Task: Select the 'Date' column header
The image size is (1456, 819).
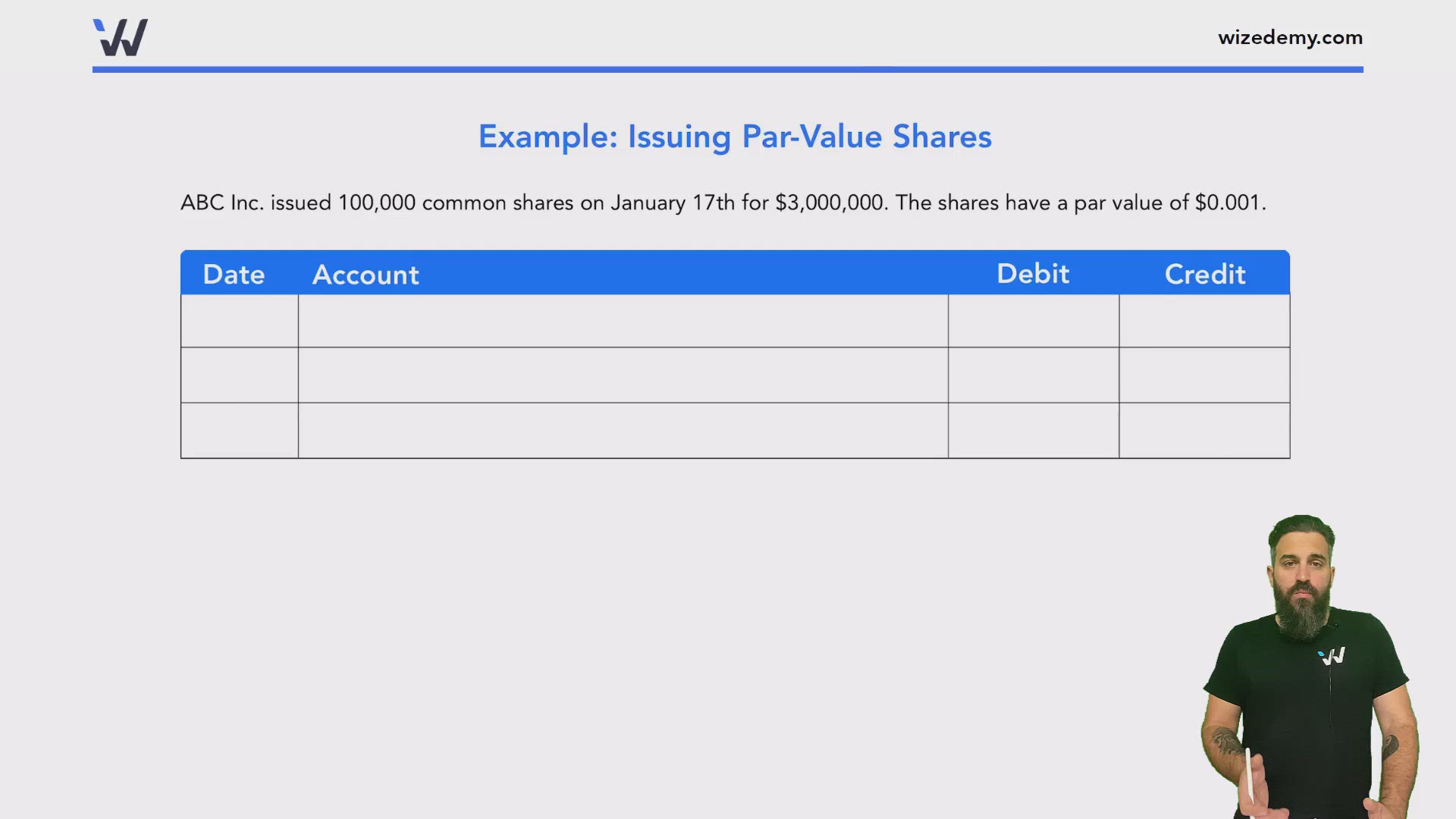Action: coord(233,274)
